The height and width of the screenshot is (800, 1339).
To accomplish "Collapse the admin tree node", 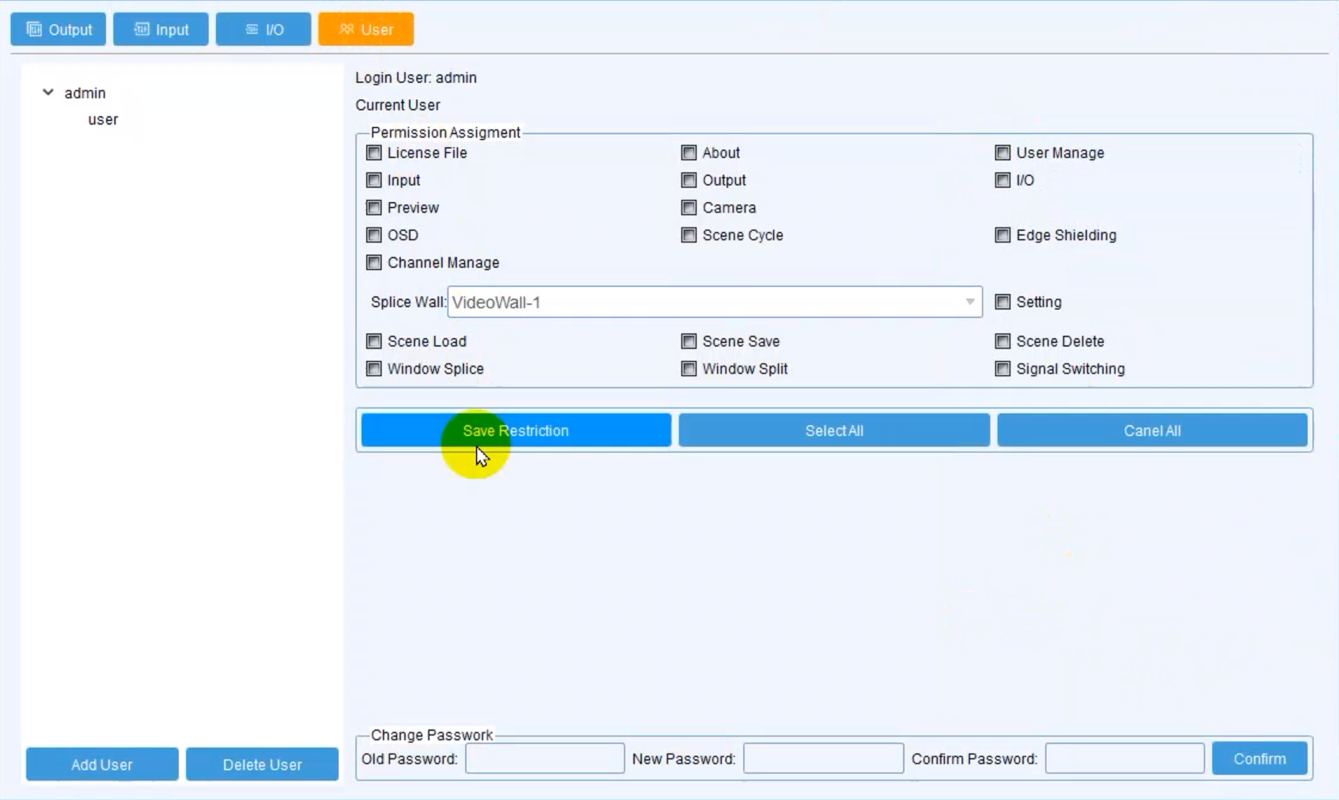I will point(47,92).
